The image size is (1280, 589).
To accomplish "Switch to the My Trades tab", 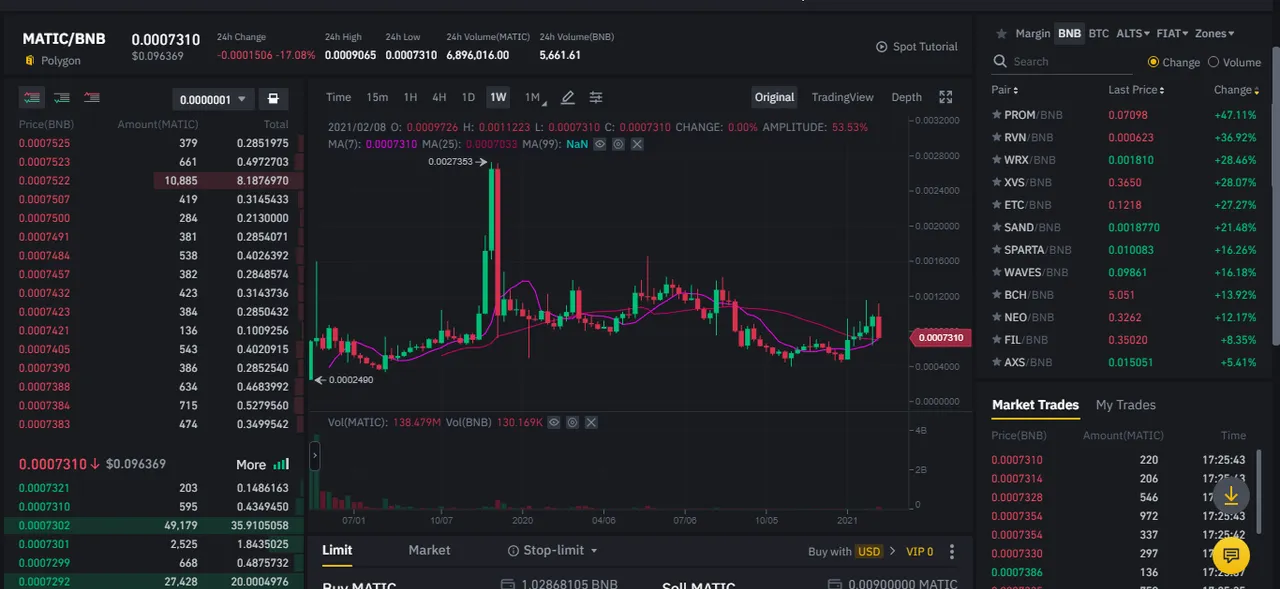I will tap(1126, 405).
